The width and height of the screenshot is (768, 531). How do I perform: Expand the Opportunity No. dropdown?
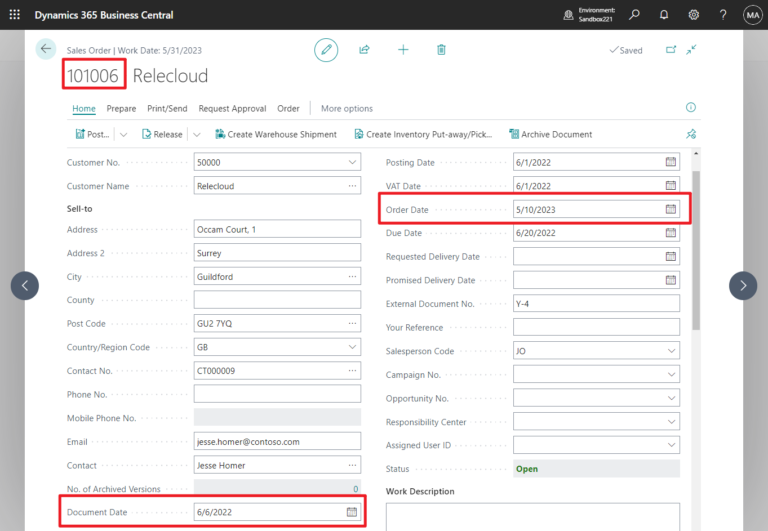point(671,398)
